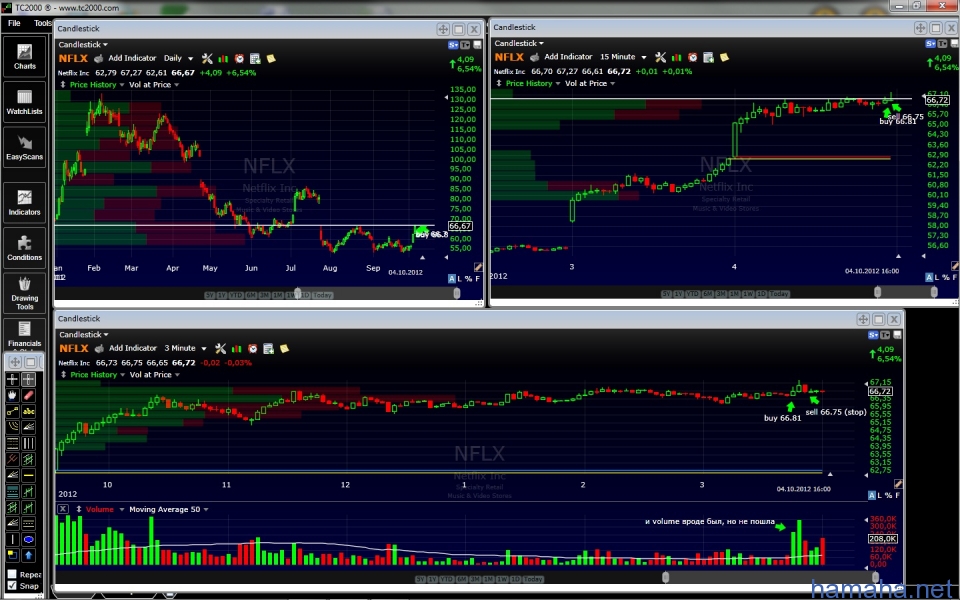The image size is (960, 600).
Task: Open Candlestick dropdown in Daily chart
Action: [83, 44]
